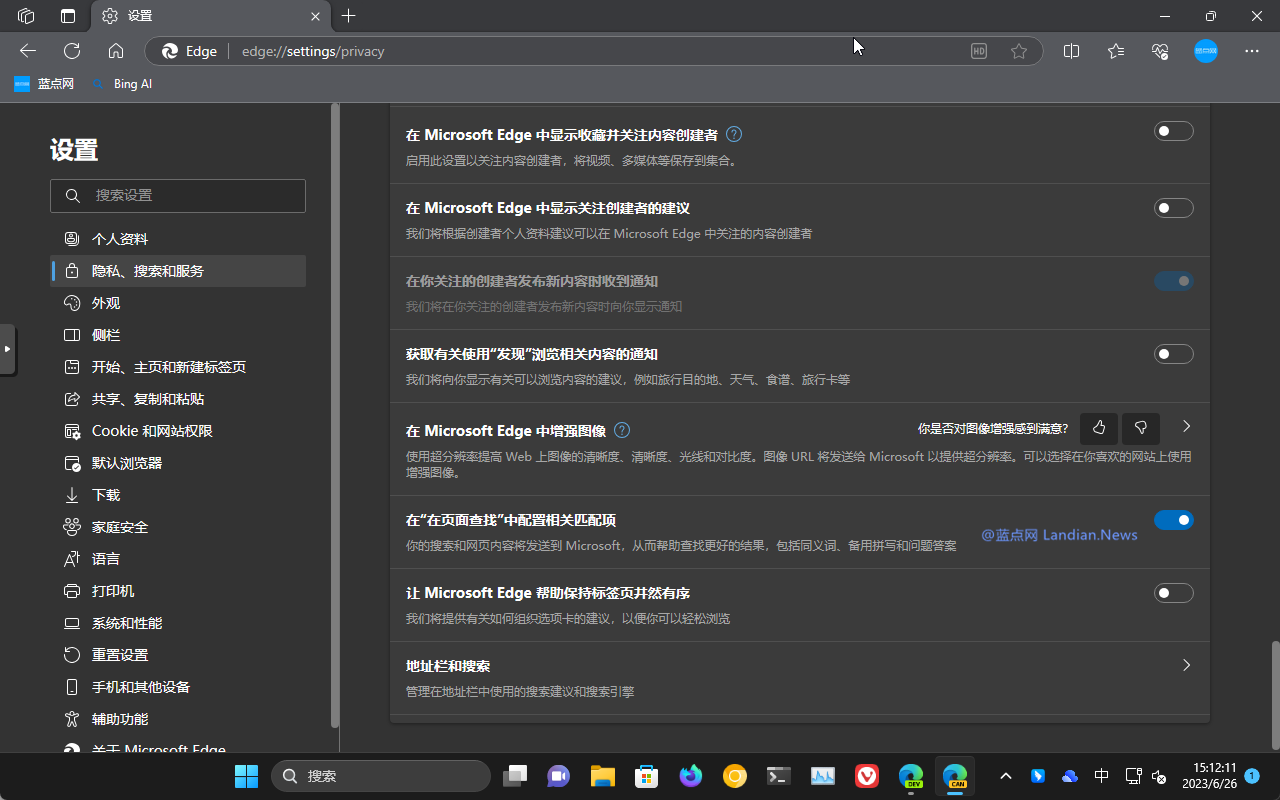Open Task View on taskbar
This screenshot has width=1280, height=800.
tap(514, 776)
